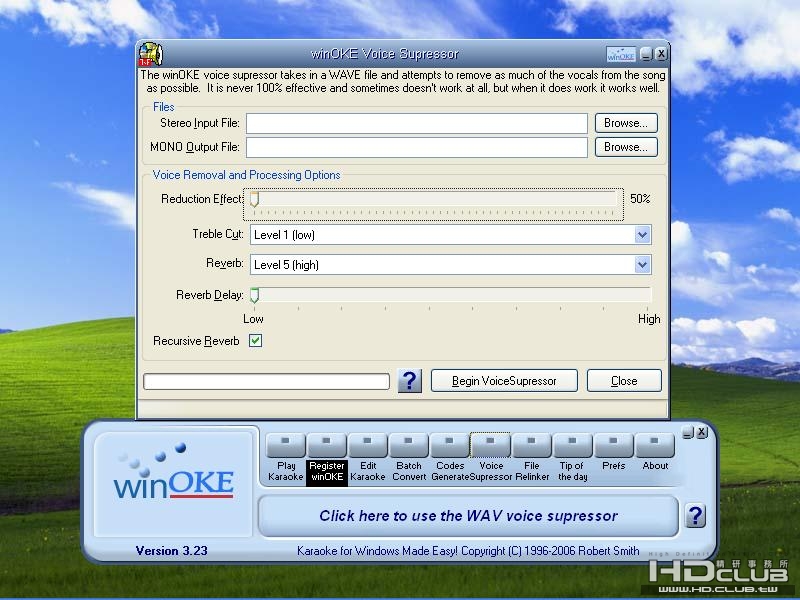The height and width of the screenshot is (600, 800).
Task: Close the winOKE main launcher panel
Action: [x=702, y=432]
